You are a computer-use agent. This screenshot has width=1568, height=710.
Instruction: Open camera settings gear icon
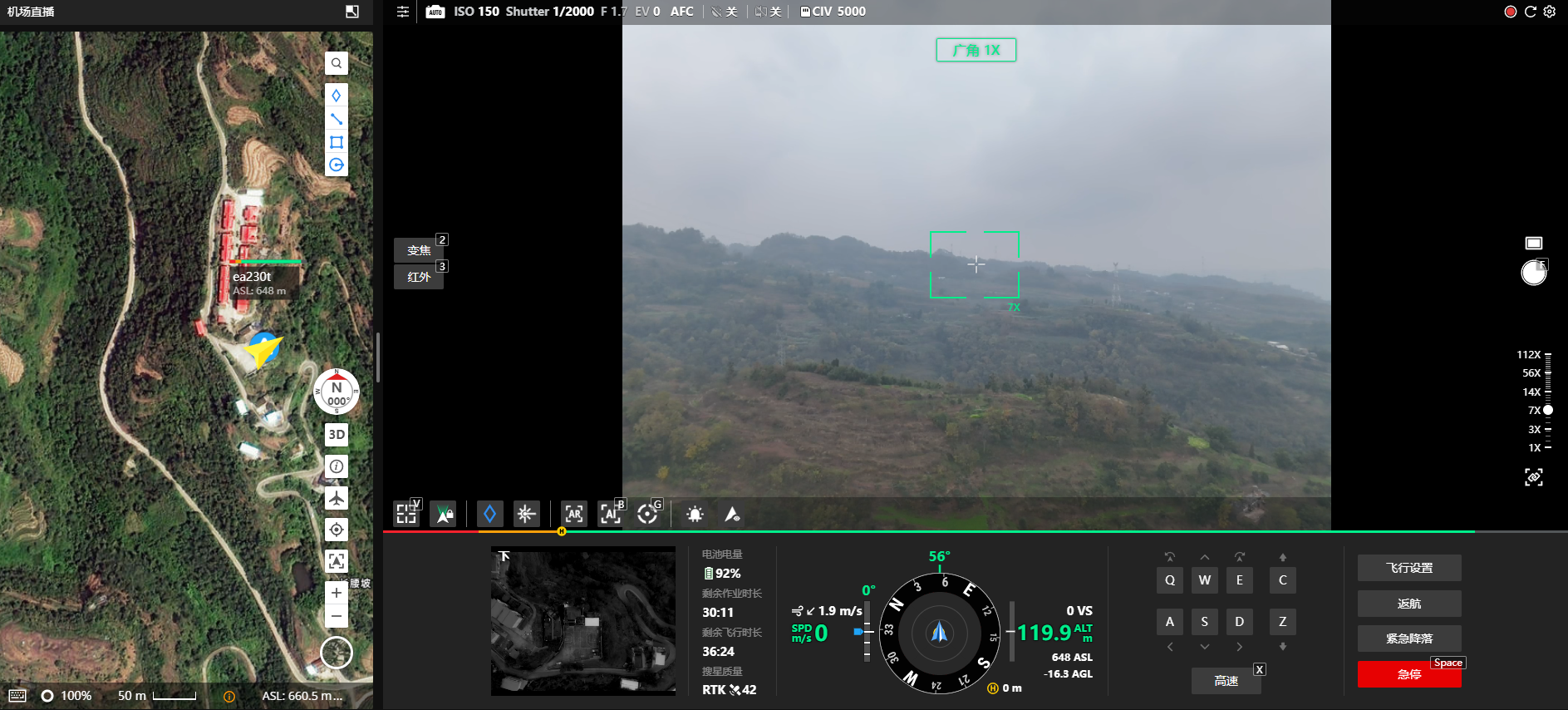pos(1550,12)
